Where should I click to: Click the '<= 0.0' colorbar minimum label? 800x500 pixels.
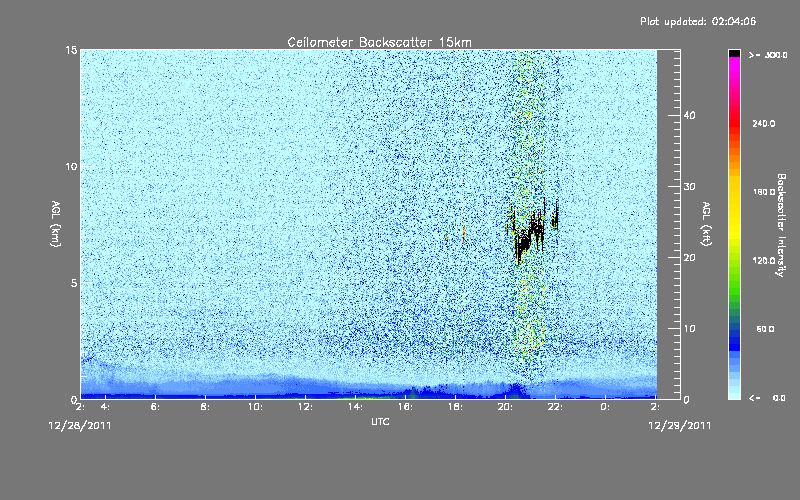click(767, 398)
